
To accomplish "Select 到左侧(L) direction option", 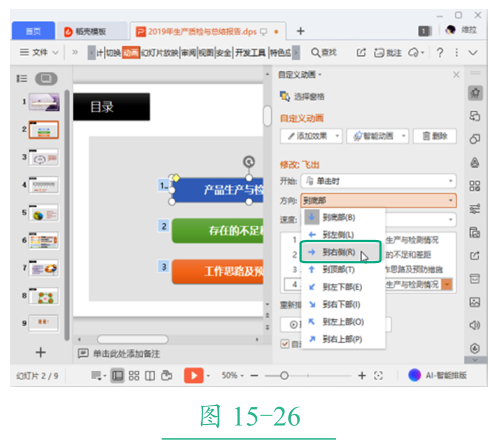I will click(x=343, y=235).
